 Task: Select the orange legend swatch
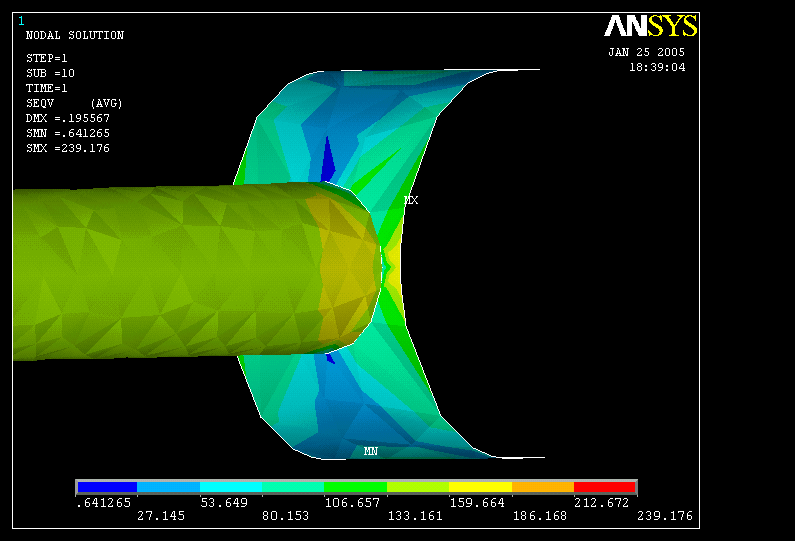click(543, 487)
